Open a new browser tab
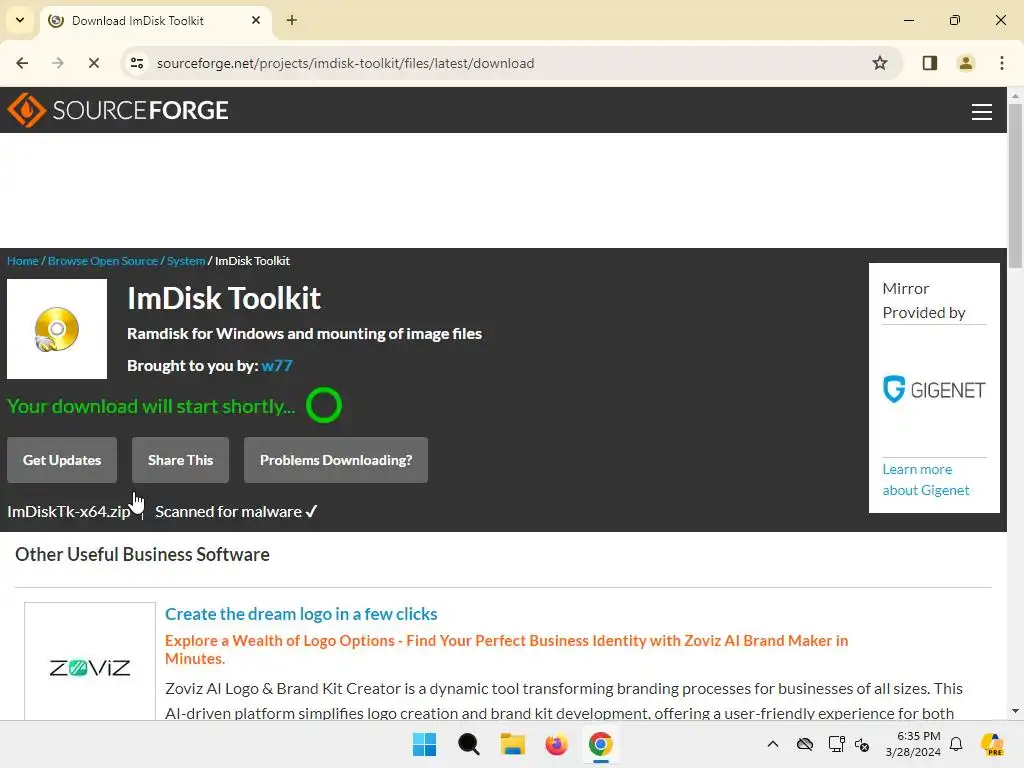This screenshot has height=768, width=1024. [x=292, y=20]
